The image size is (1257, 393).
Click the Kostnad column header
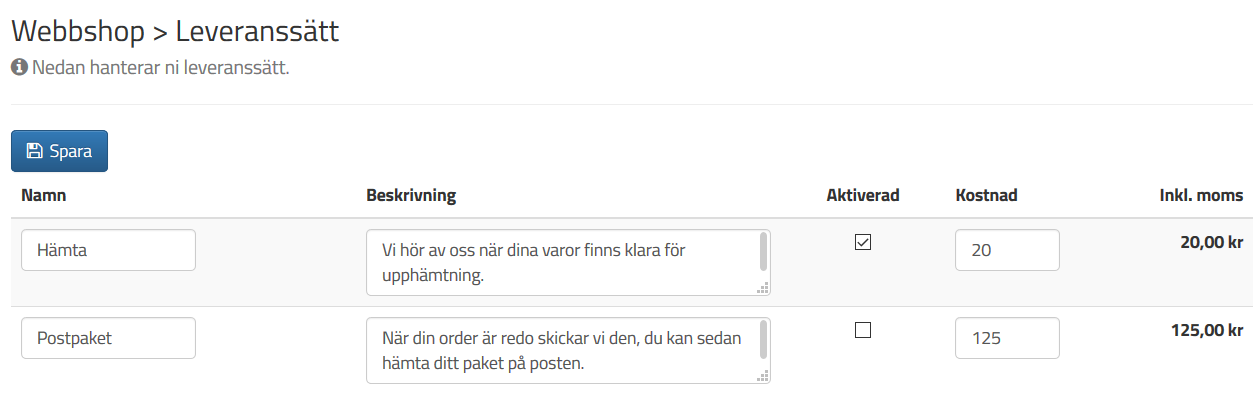[986, 196]
